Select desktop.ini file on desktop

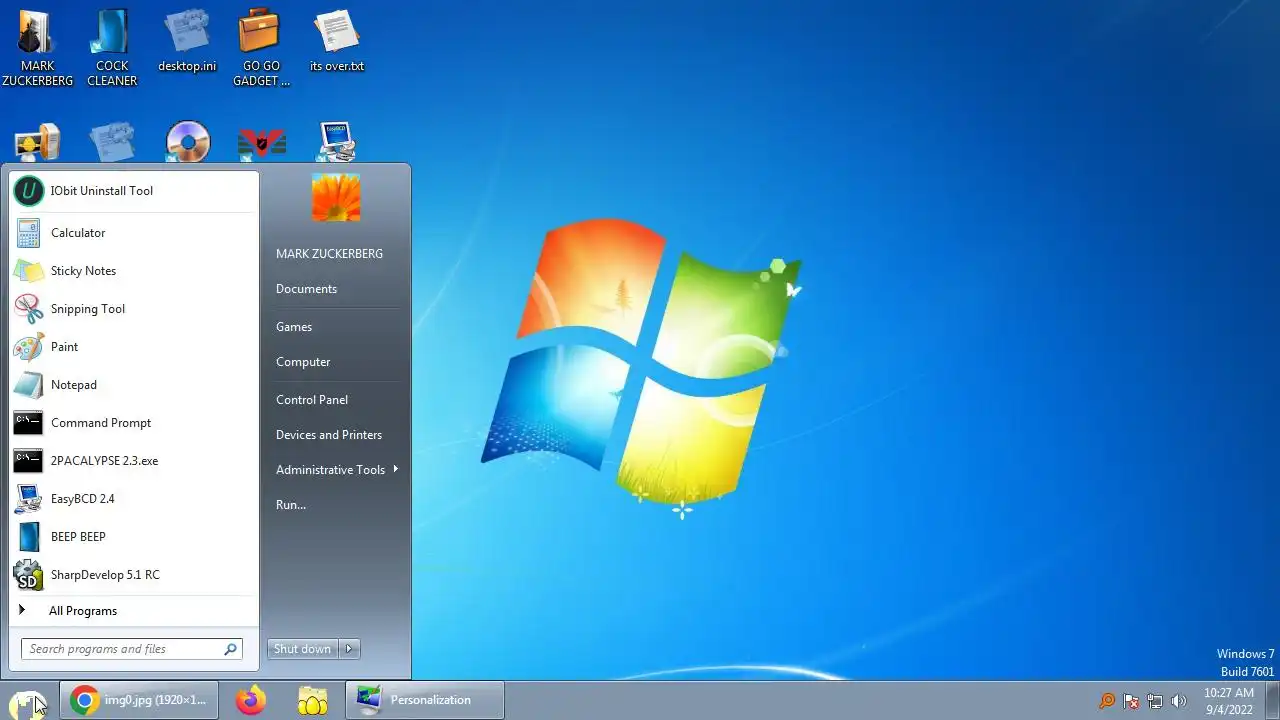(x=187, y=42)
